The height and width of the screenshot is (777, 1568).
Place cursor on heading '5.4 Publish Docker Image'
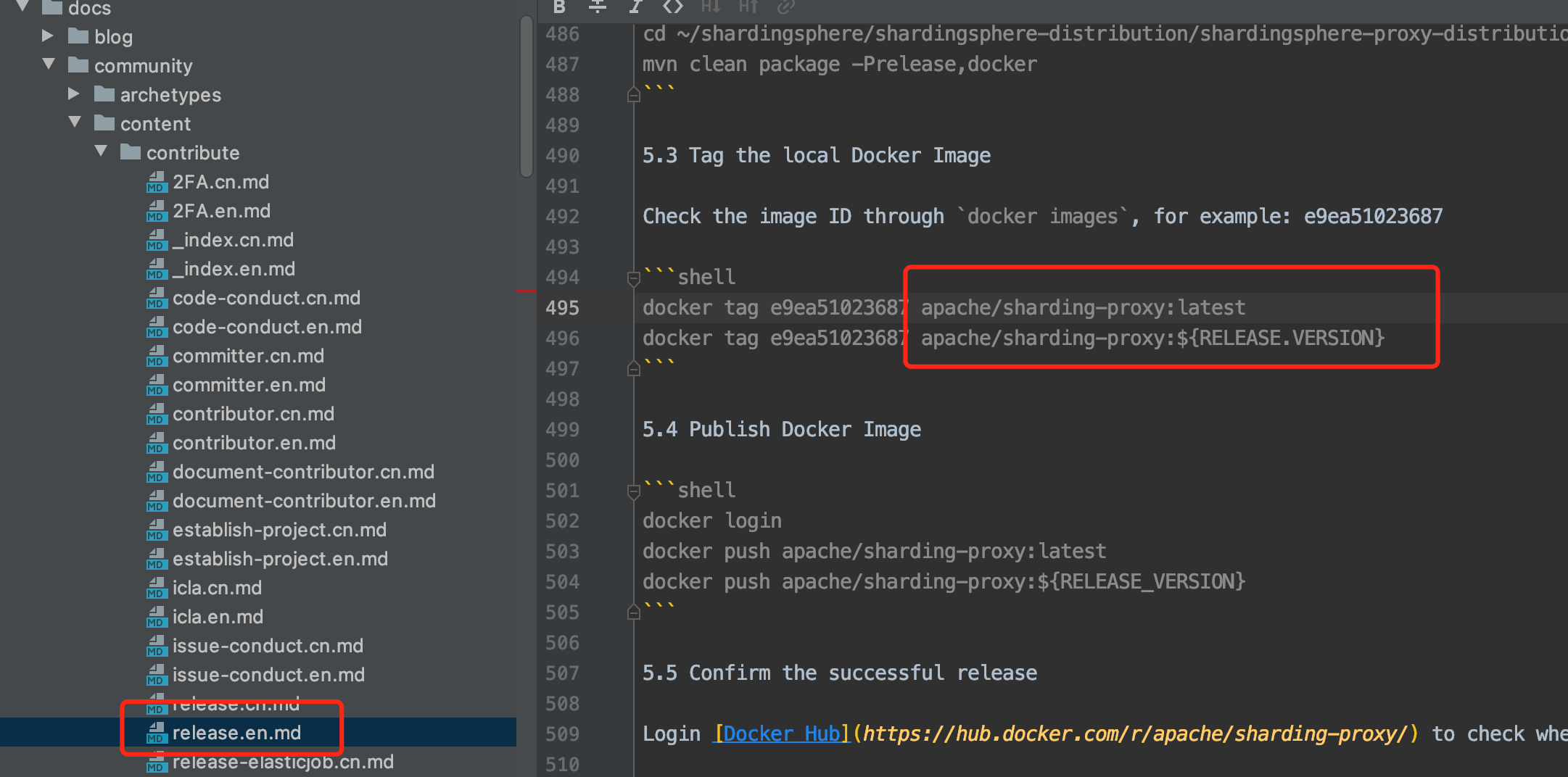coord(782,430)
